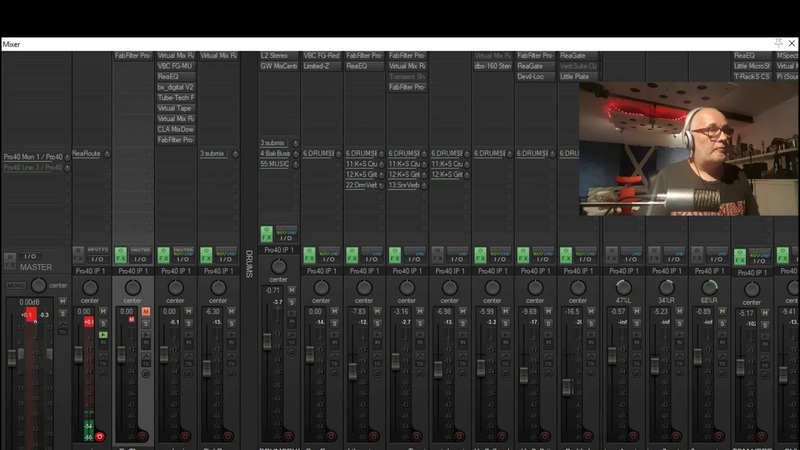800x450 pixels.
Task: Mute the 34%R panned track
Action: click(x=680, y=311)
